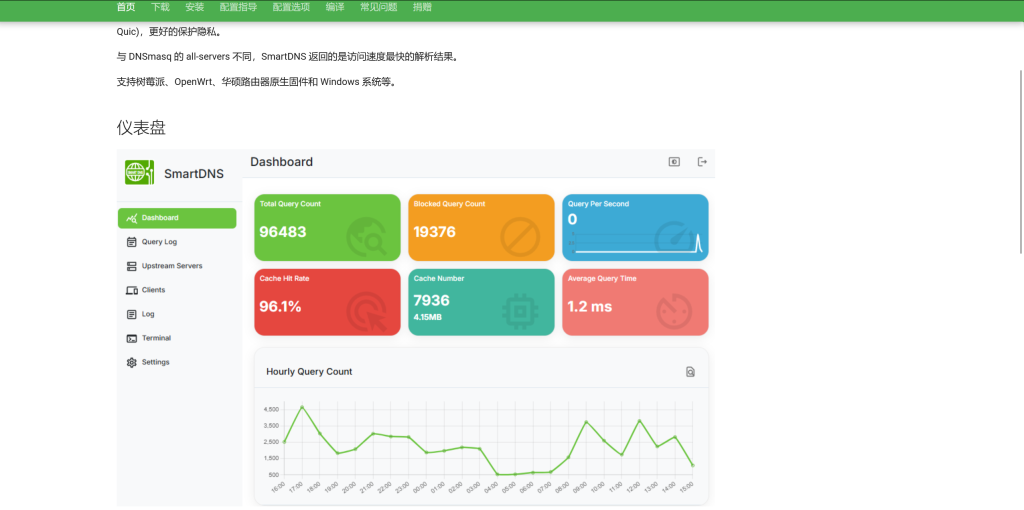Image resolution: width=1024 pixels, height=510 pixels.
Task: Click the target cursor icon on Cache Hit Rate
Action: click(x=366, y=311)
